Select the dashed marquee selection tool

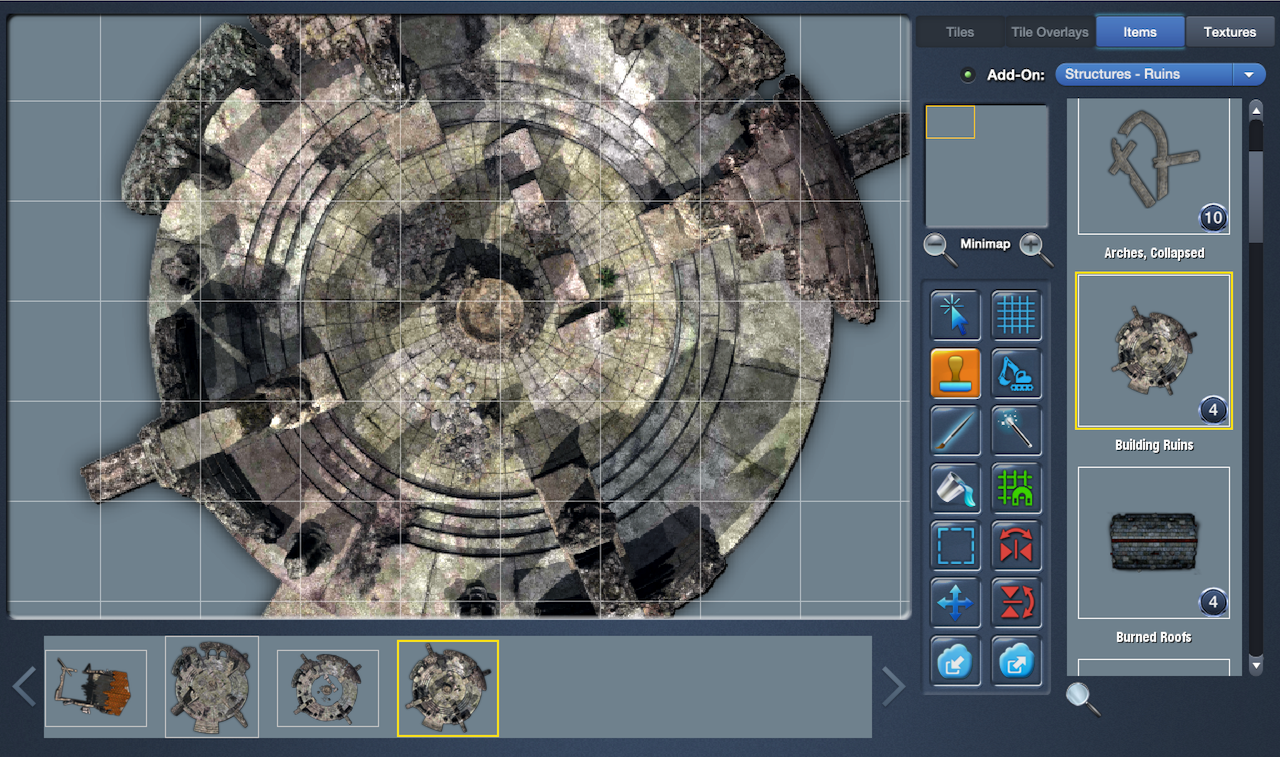(x=955, y=546)
